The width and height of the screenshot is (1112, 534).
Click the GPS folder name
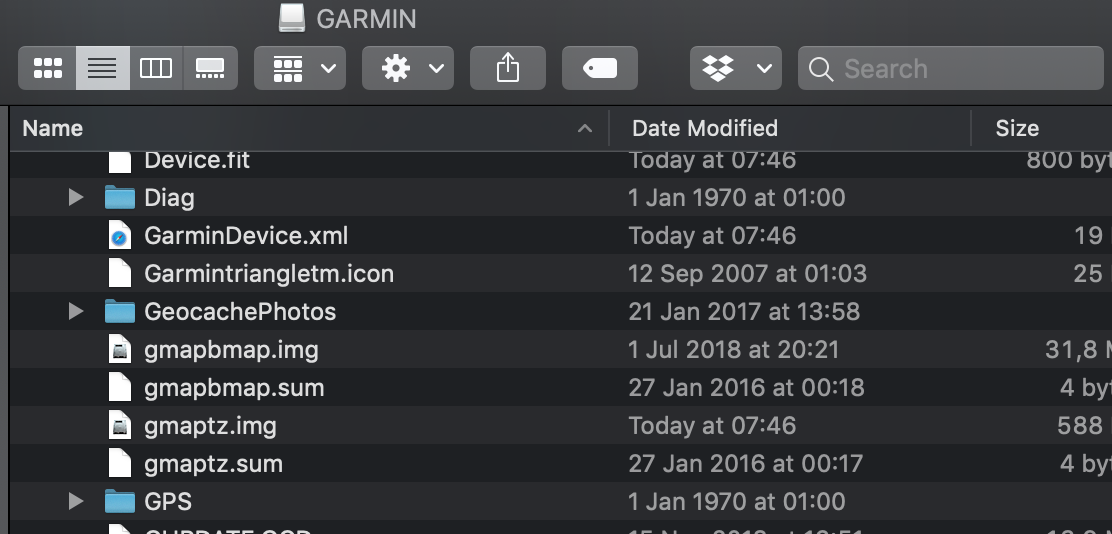pyautogui.click(x=168, y=501)
